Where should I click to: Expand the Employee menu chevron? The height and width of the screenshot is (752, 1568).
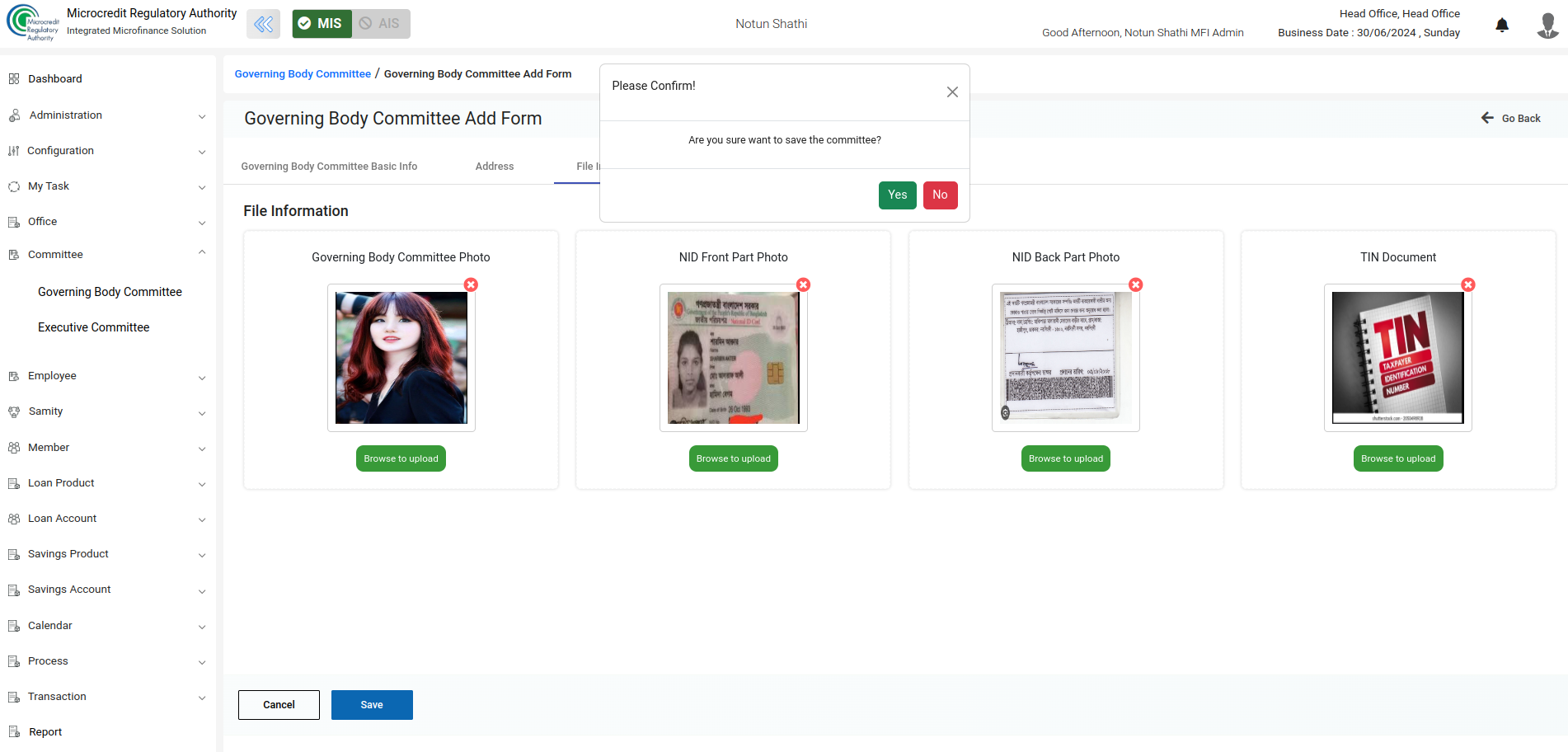coord(202,378)
